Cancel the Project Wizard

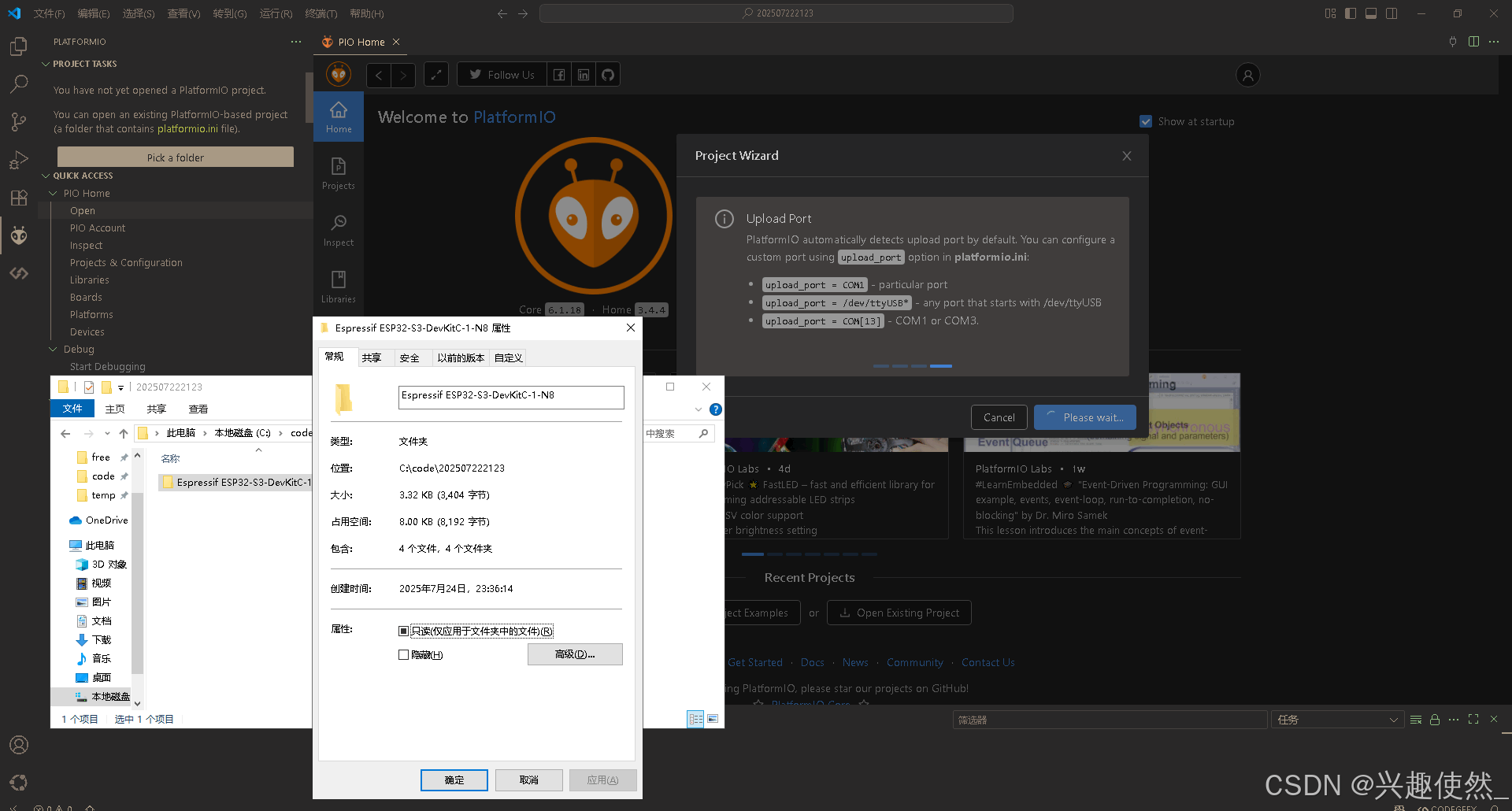coord(999,417)
